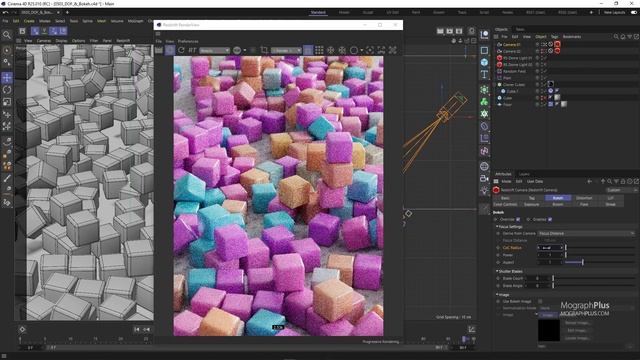
Task: Click the MoGraph Cloner icon in object palette
Action: tap(484, 102)
